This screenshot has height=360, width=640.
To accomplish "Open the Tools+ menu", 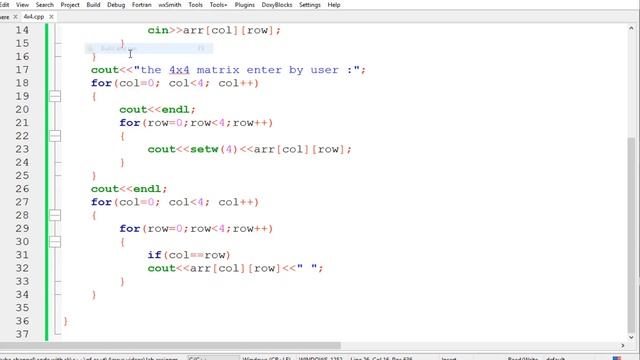I will point(218,5).
